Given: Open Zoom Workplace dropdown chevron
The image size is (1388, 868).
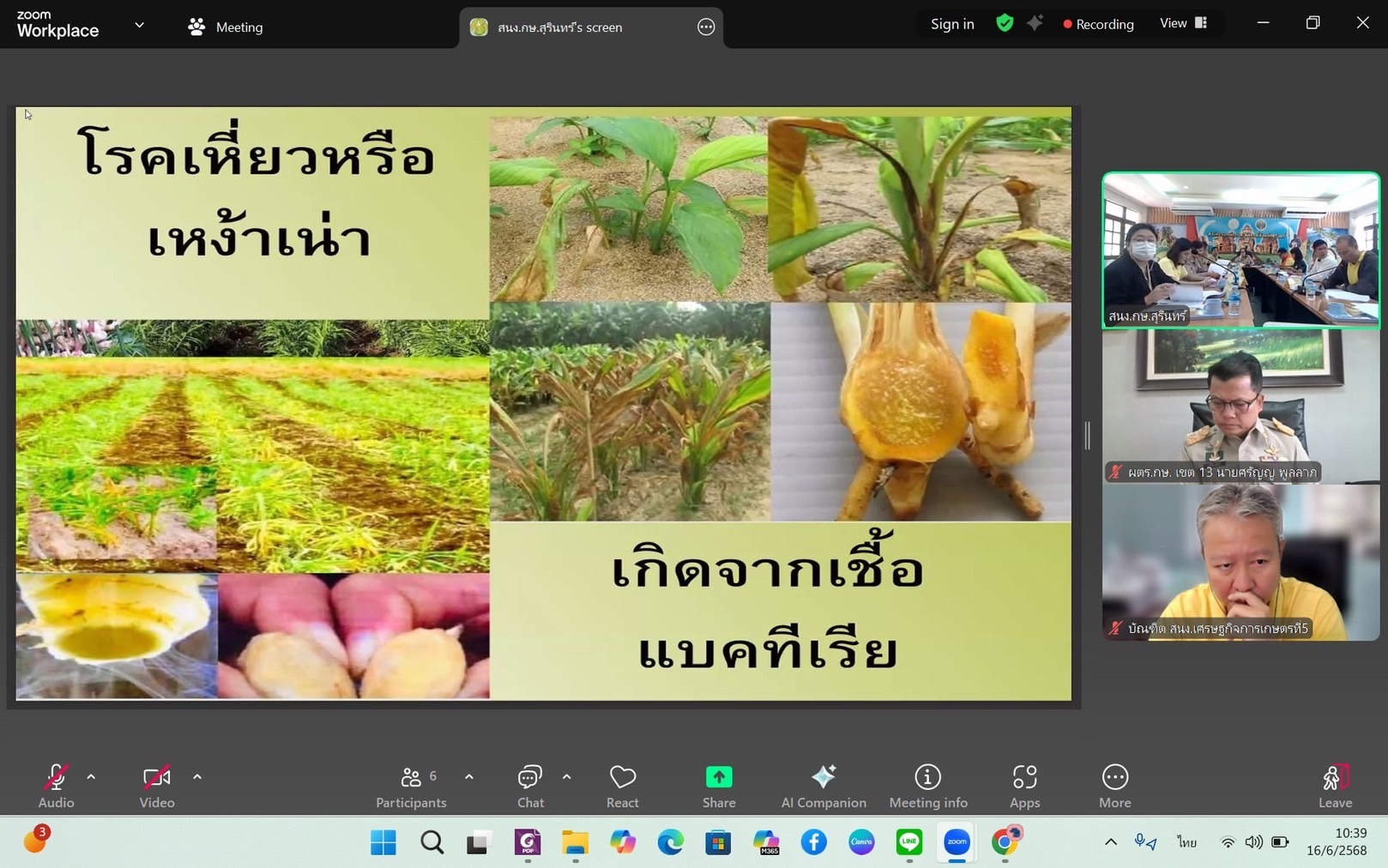Looking at the screenshot, I should pos(139,26).
